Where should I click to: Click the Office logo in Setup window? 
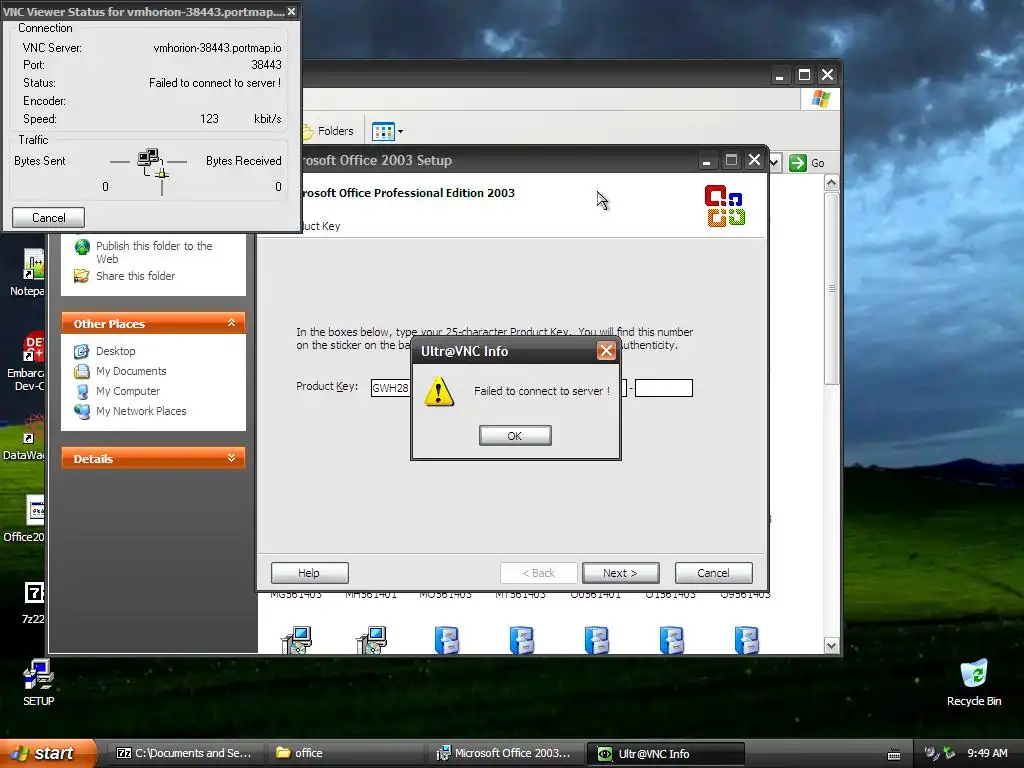725,206
